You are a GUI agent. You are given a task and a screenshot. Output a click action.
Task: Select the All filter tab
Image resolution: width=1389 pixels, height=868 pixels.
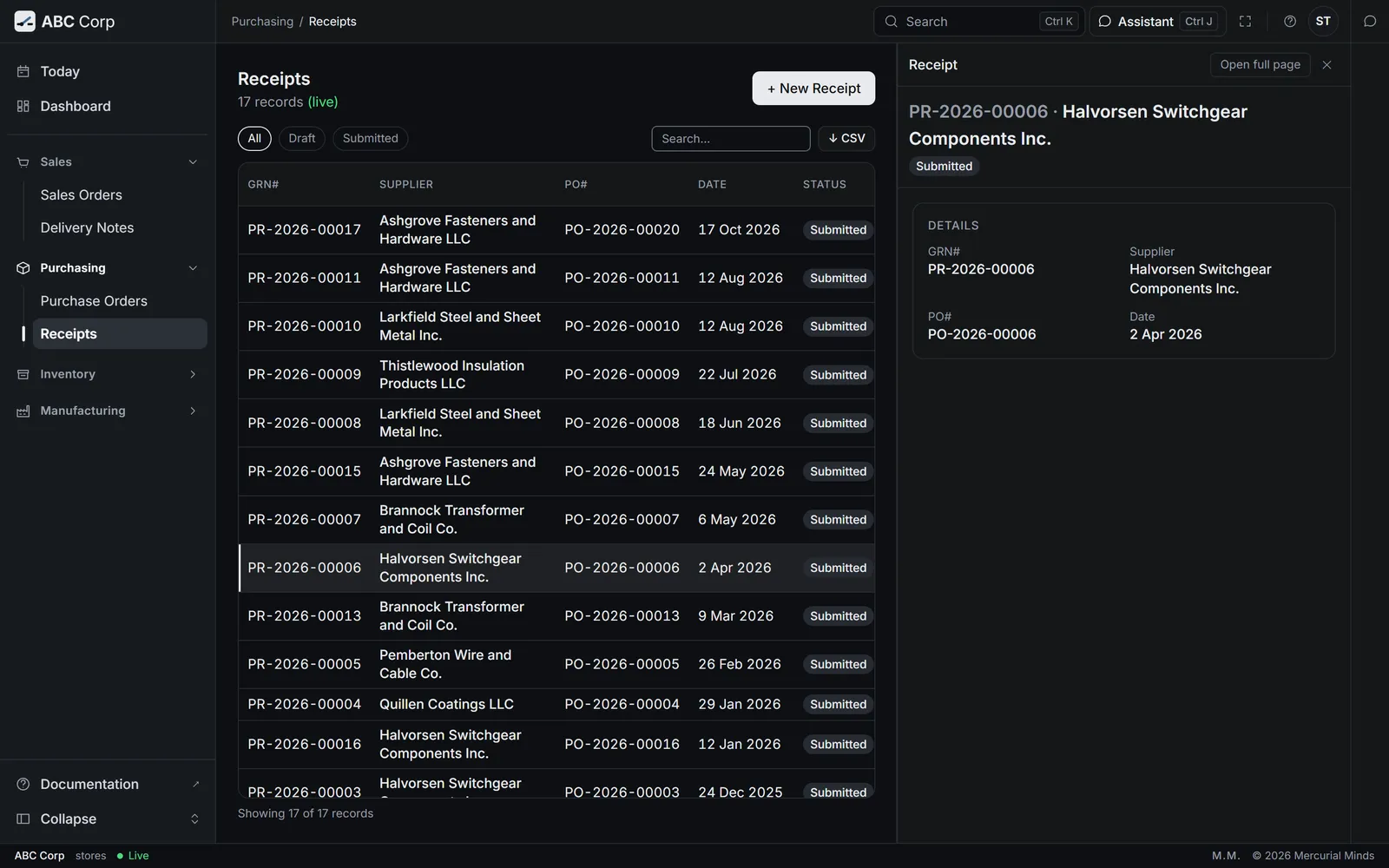pos(254,138)
